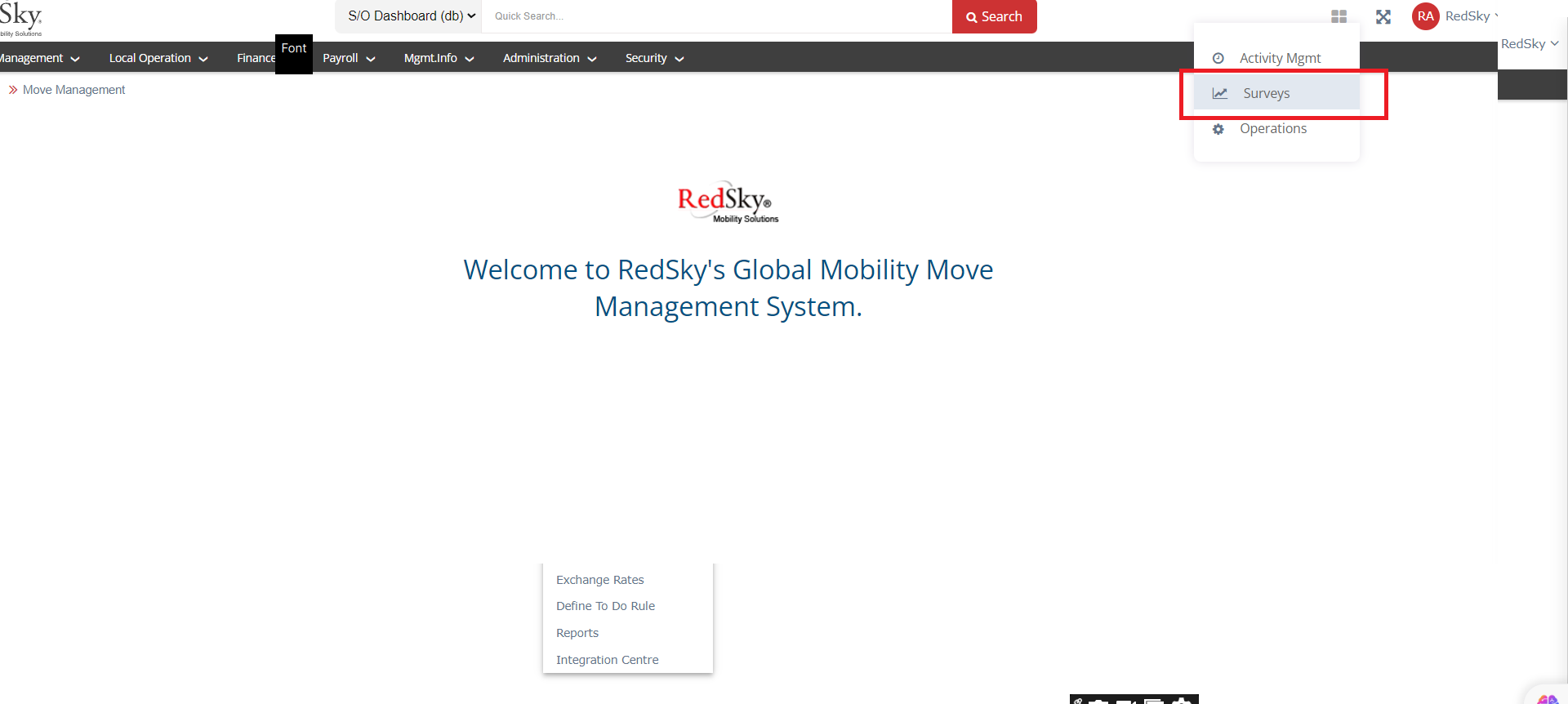
Task: Expand the Payroll menu
Action: click(349, 58)
